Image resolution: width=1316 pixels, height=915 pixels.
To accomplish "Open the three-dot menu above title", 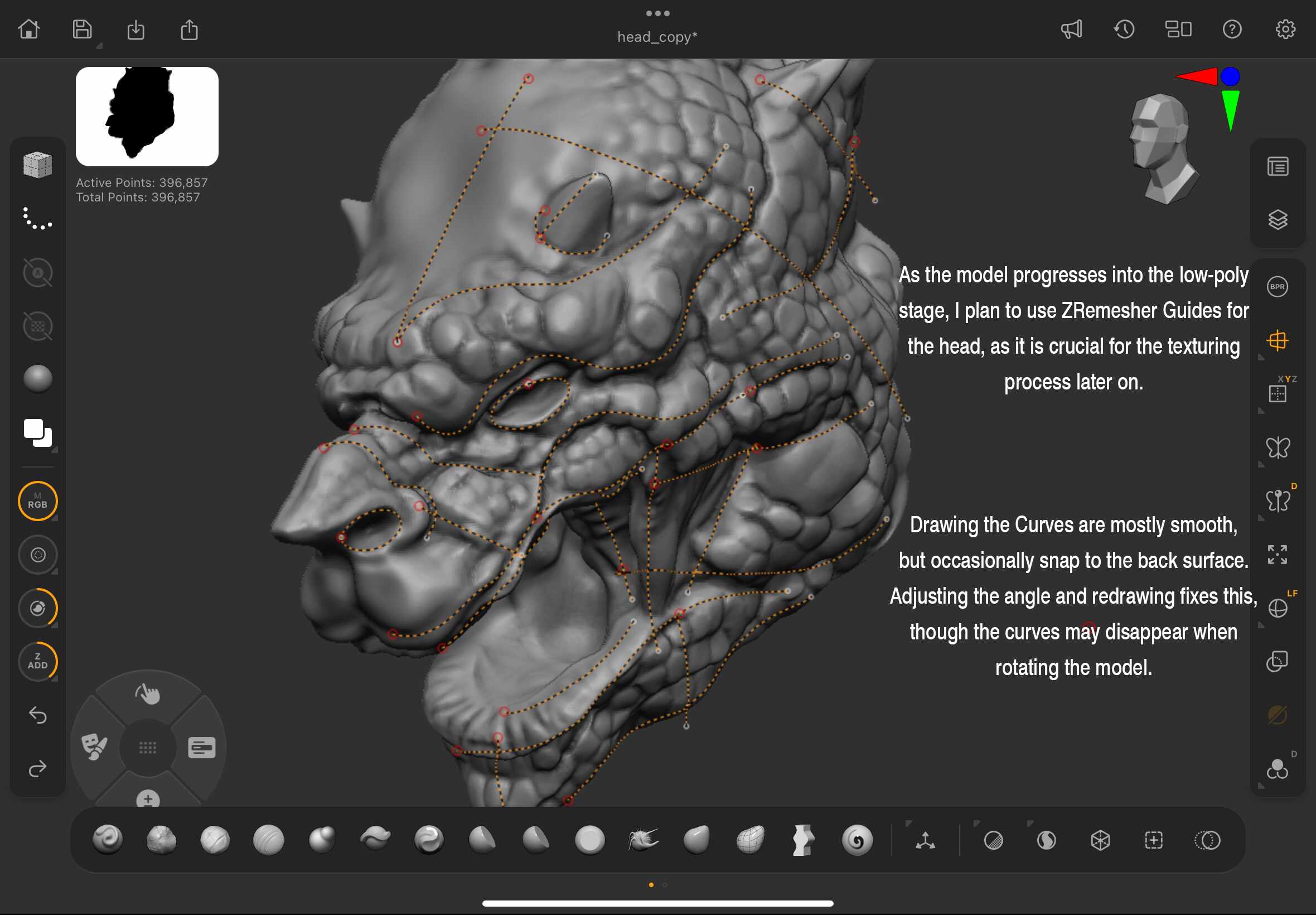I will [657, 13].
